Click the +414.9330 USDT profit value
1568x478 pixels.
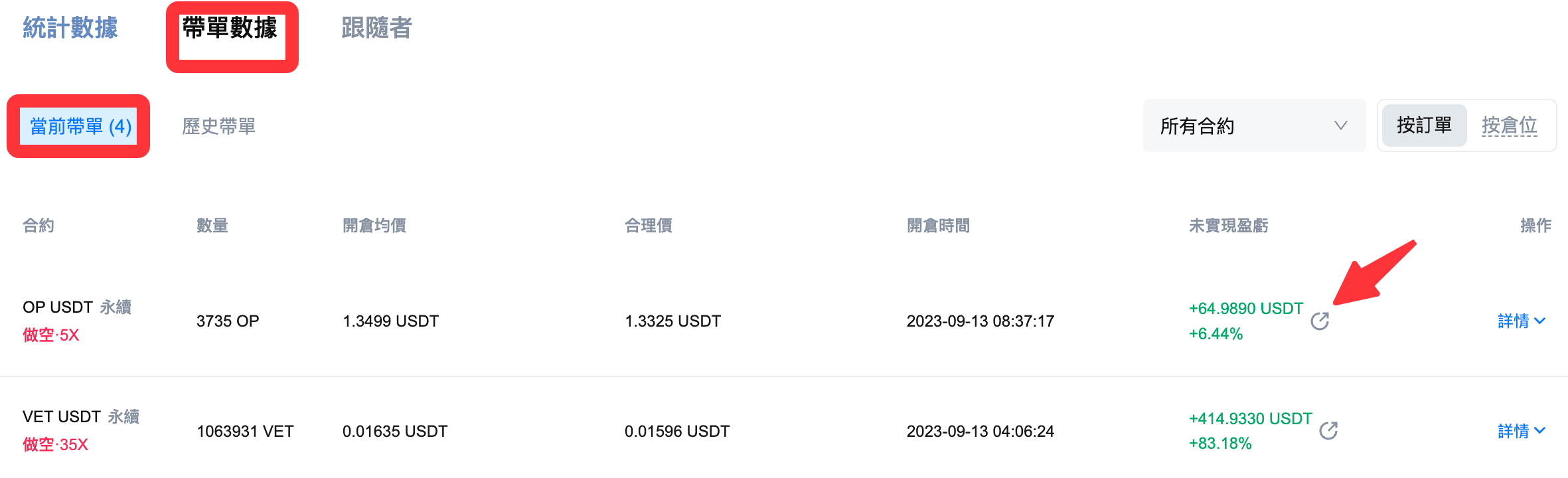tap(1250, 419)
